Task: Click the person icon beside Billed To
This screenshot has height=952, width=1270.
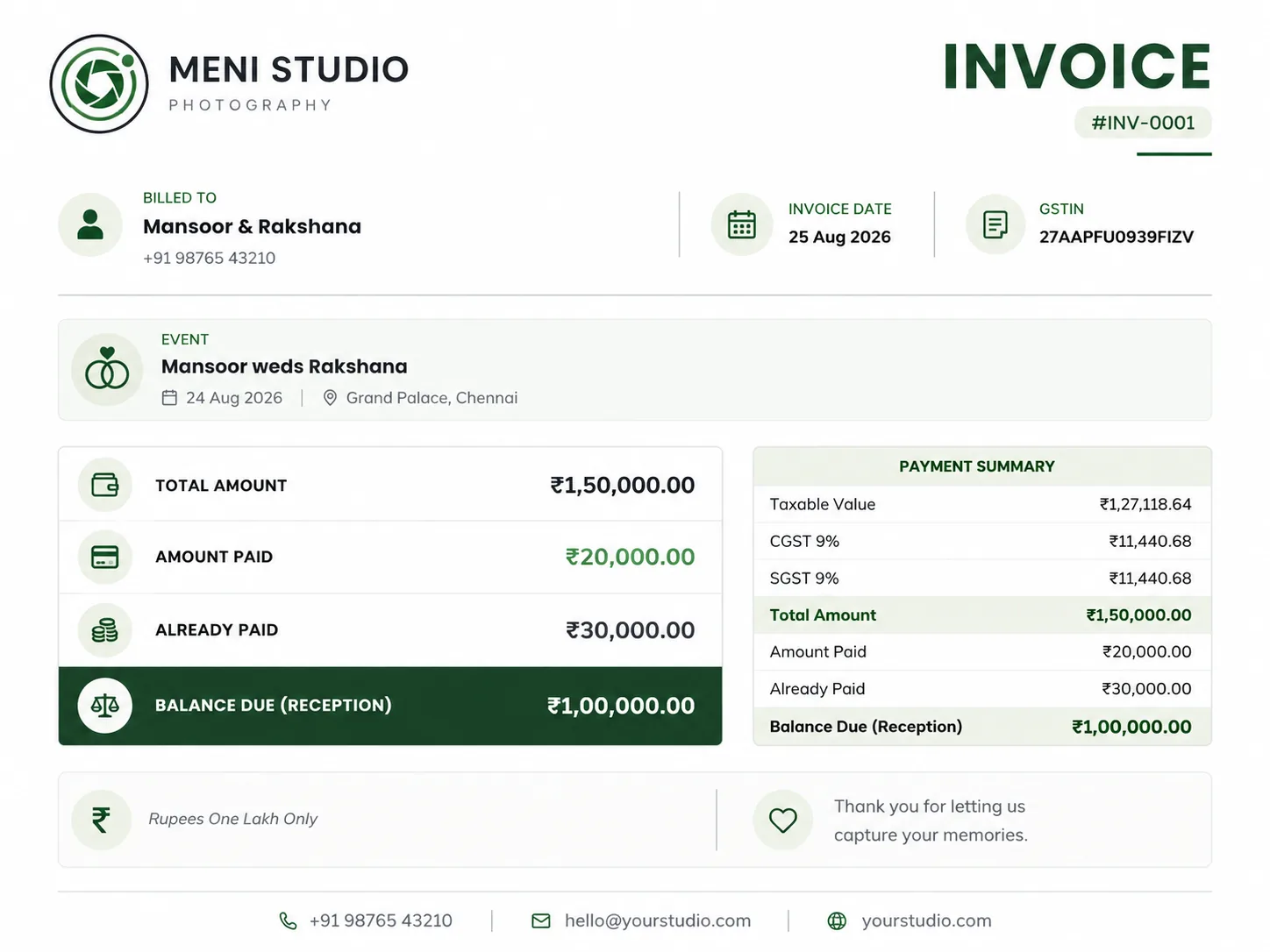Action: click(x=90, y=224)
